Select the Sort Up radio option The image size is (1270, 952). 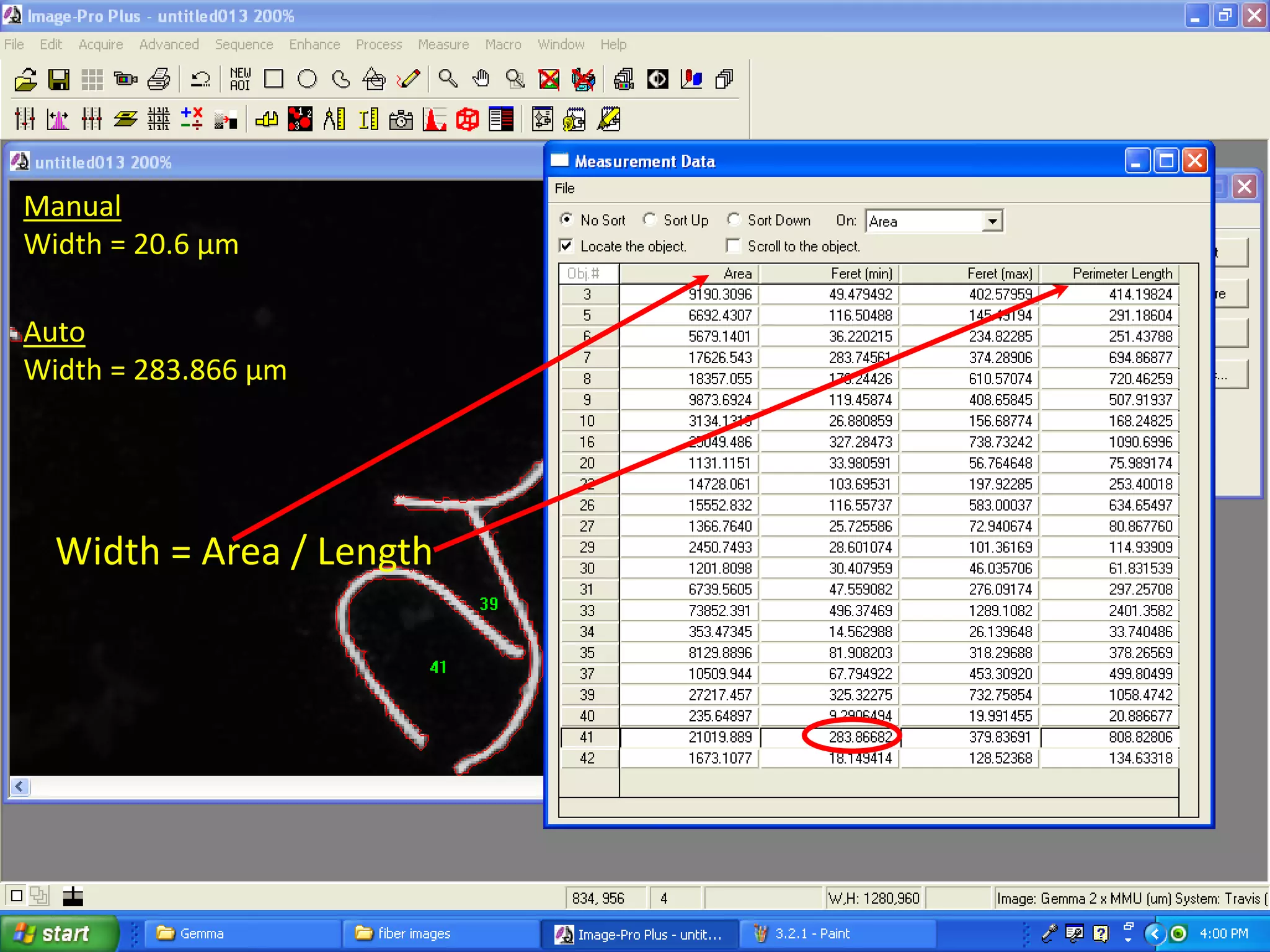pos(649,219)
